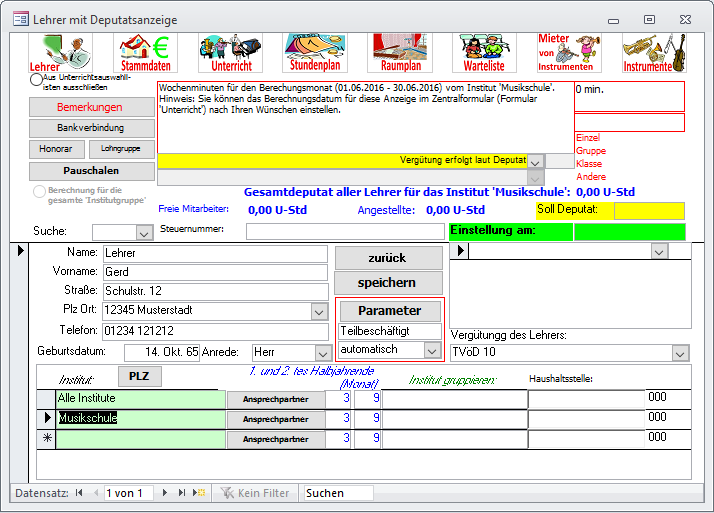
Task: Expand the Anrede 'Herr' dropdown
Action: click(x=322, y=353)
